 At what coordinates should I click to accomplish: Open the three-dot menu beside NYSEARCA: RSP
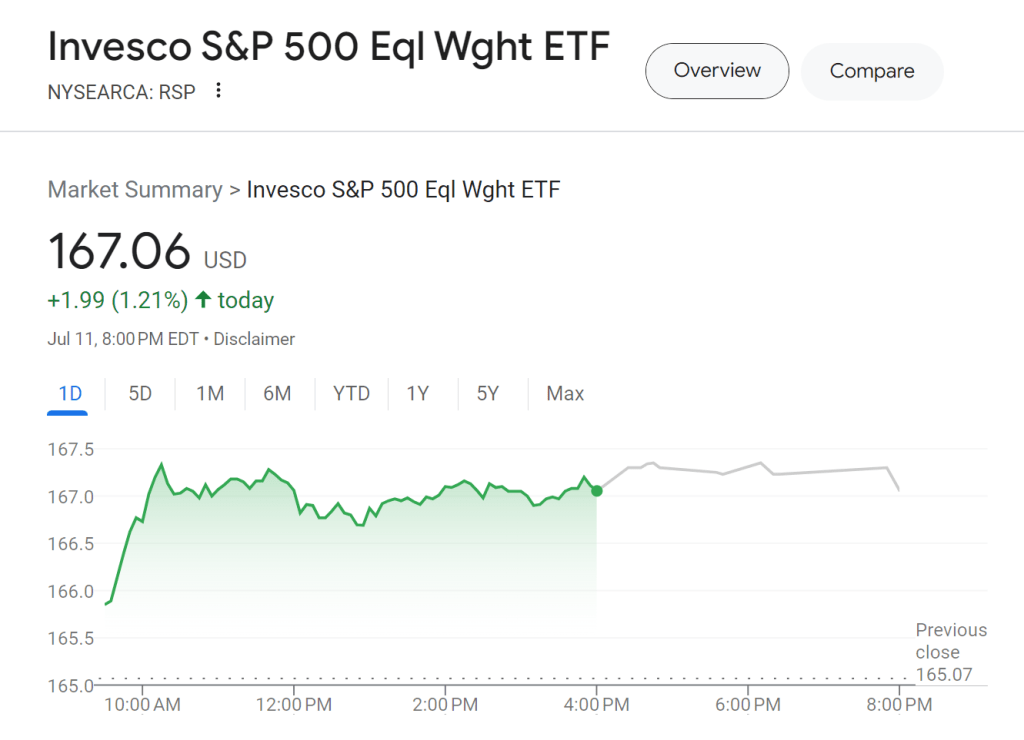point(218,91)
